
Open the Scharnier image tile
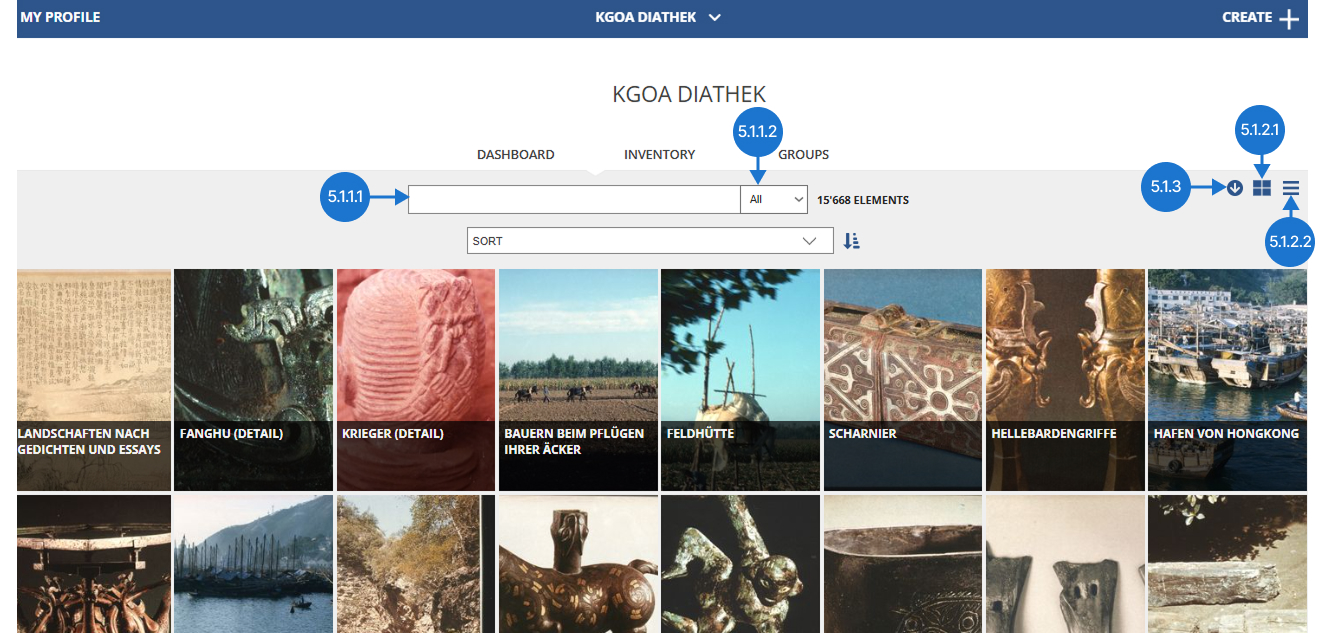[x=902, y=379]
